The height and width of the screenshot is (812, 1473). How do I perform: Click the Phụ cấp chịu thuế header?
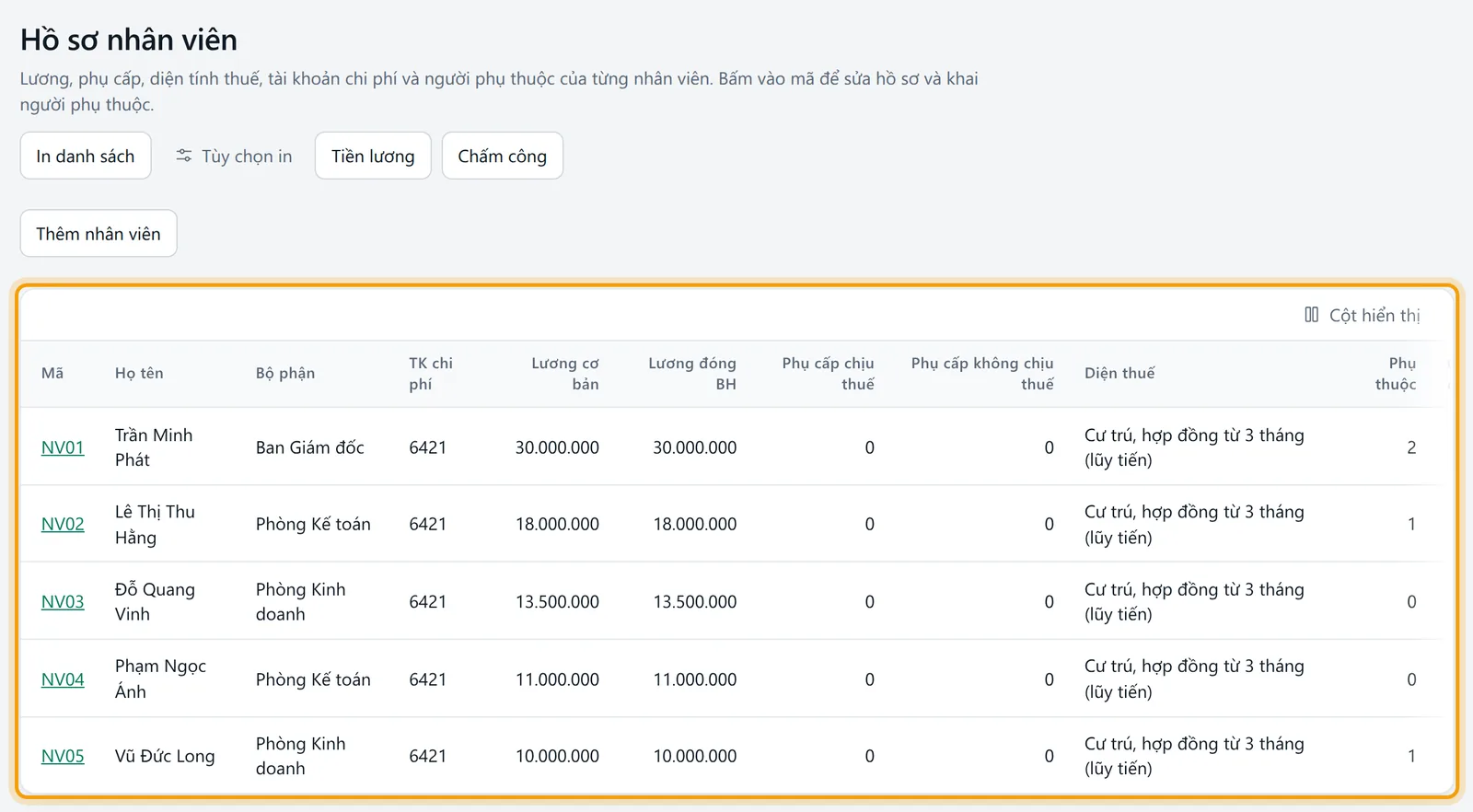coord(829,373)
